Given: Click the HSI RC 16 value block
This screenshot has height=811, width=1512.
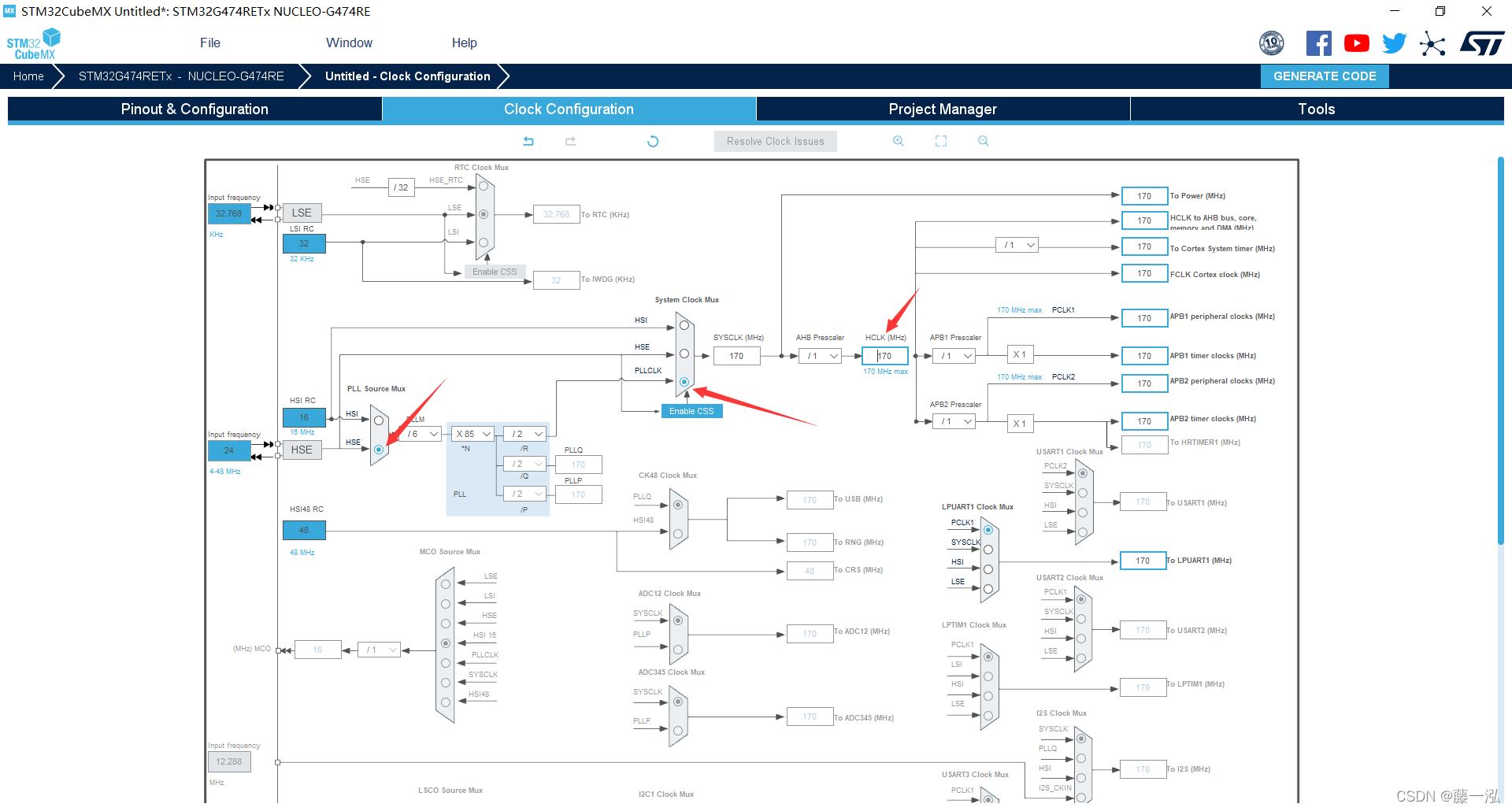Looking at the screenshot, I should coord(304,417).
